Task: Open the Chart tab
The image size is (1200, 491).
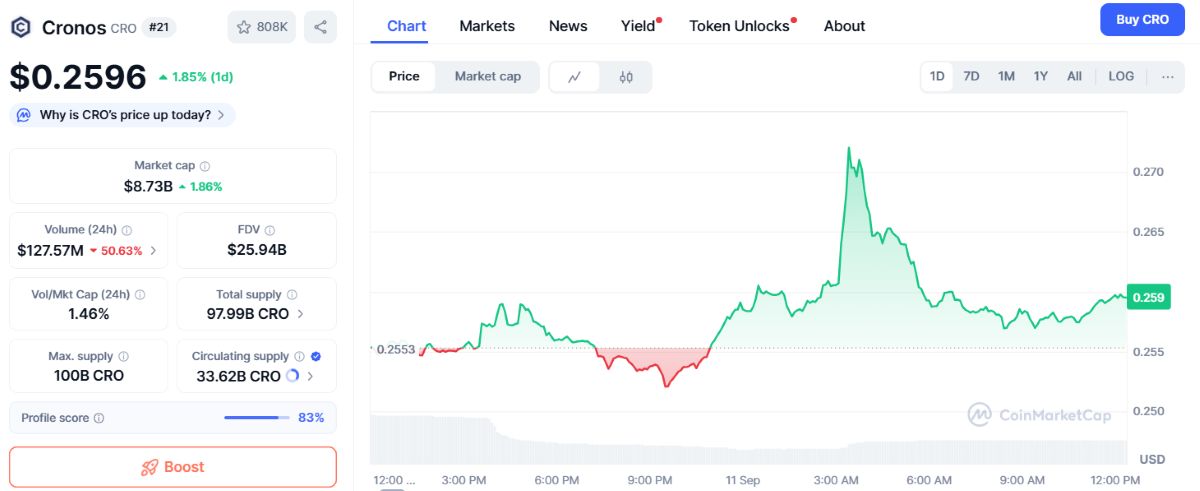Action: pyautogui.click(x=406, y=25)
